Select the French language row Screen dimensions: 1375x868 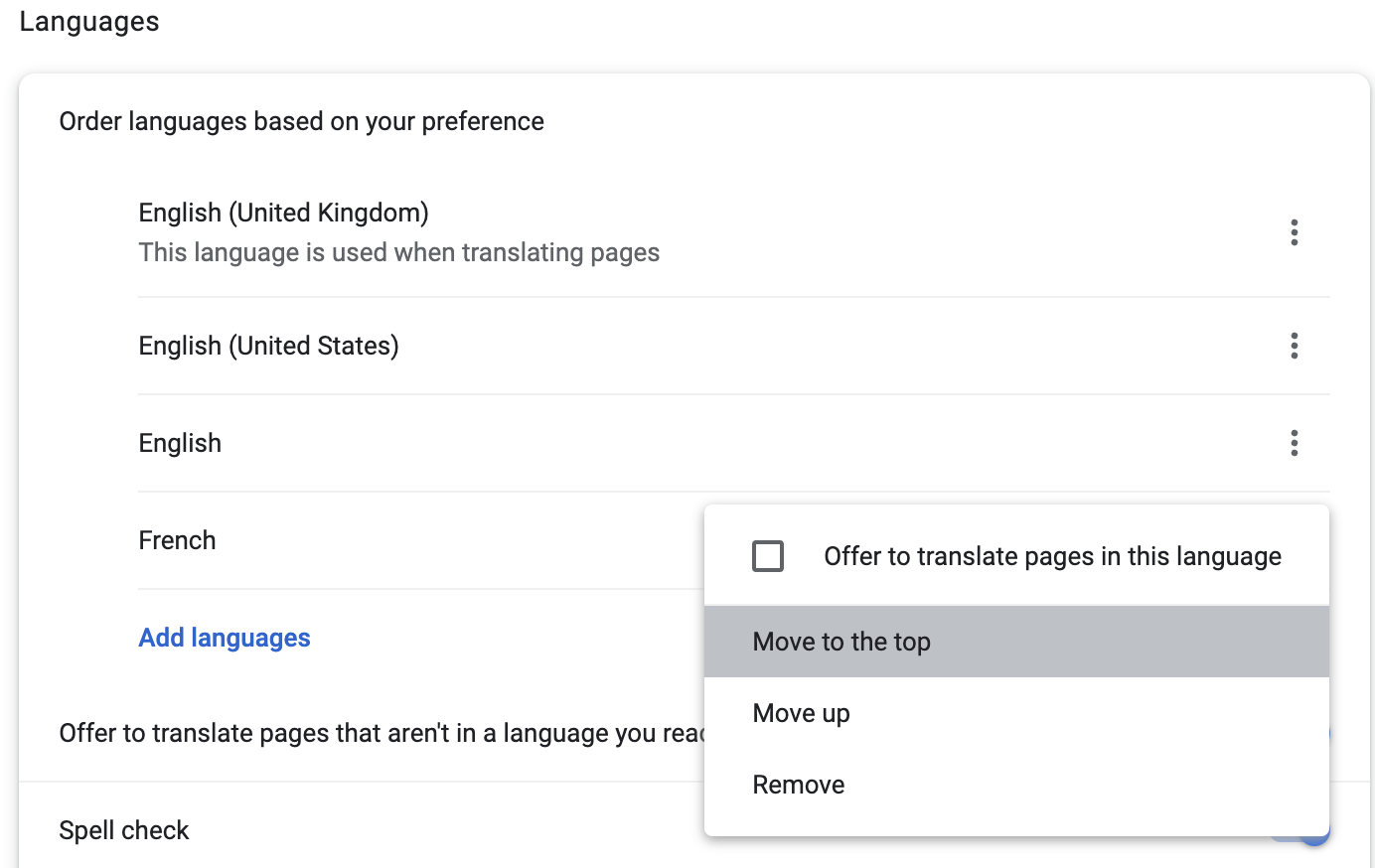click(177, 540)
